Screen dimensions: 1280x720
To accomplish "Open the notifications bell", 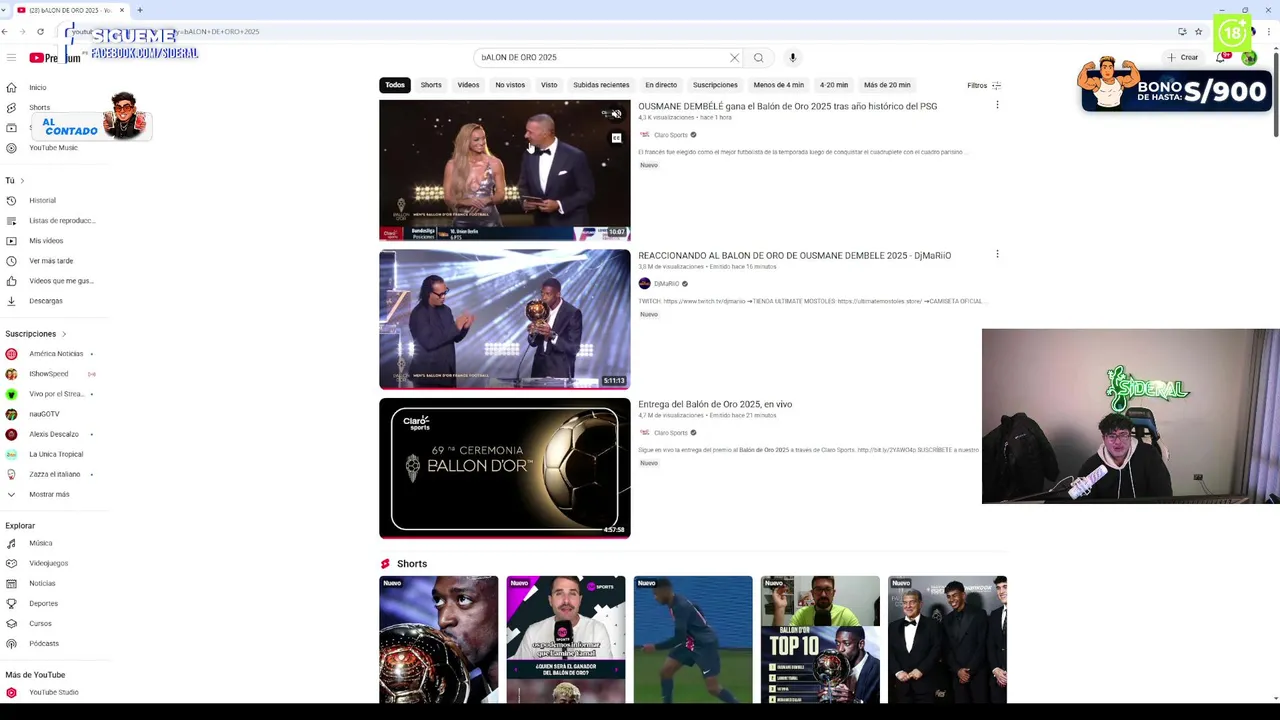I will coord(1221,58).
